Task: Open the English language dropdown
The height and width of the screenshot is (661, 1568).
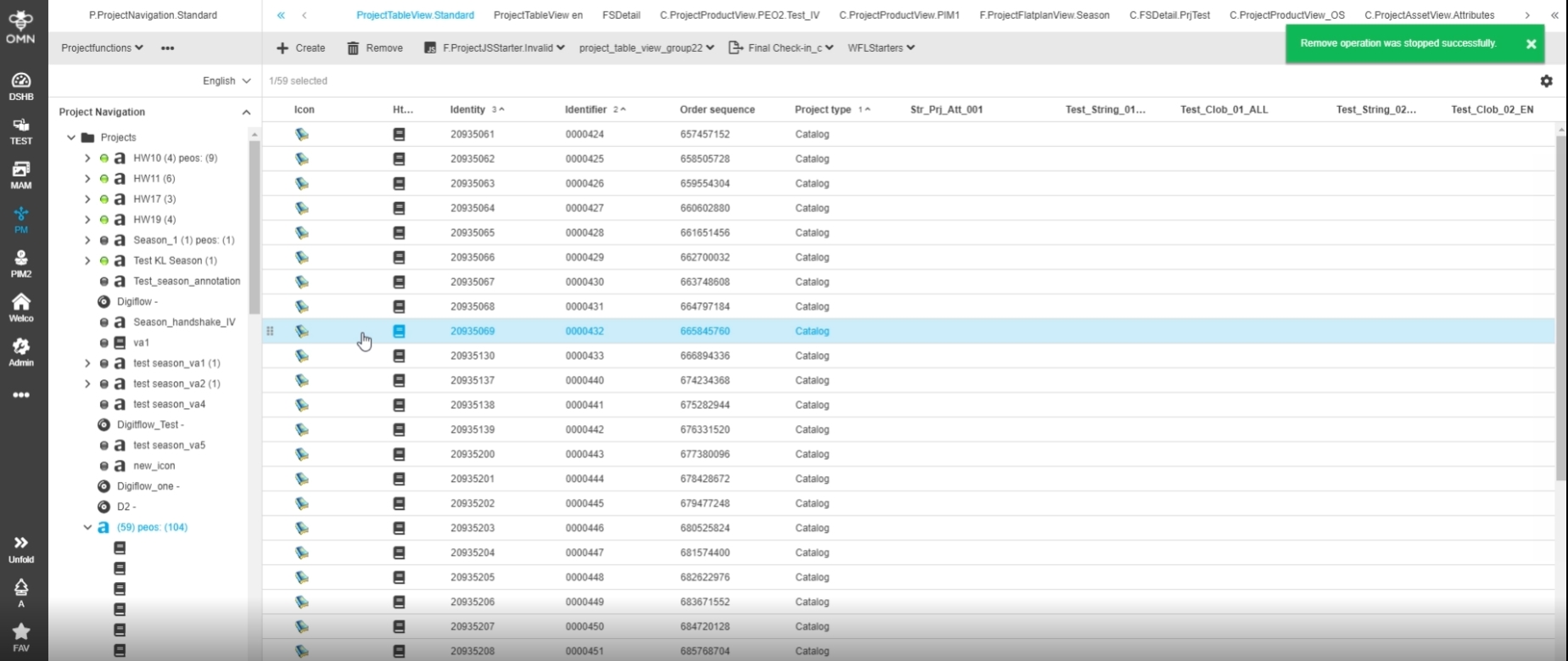Action: click(226, 81)
